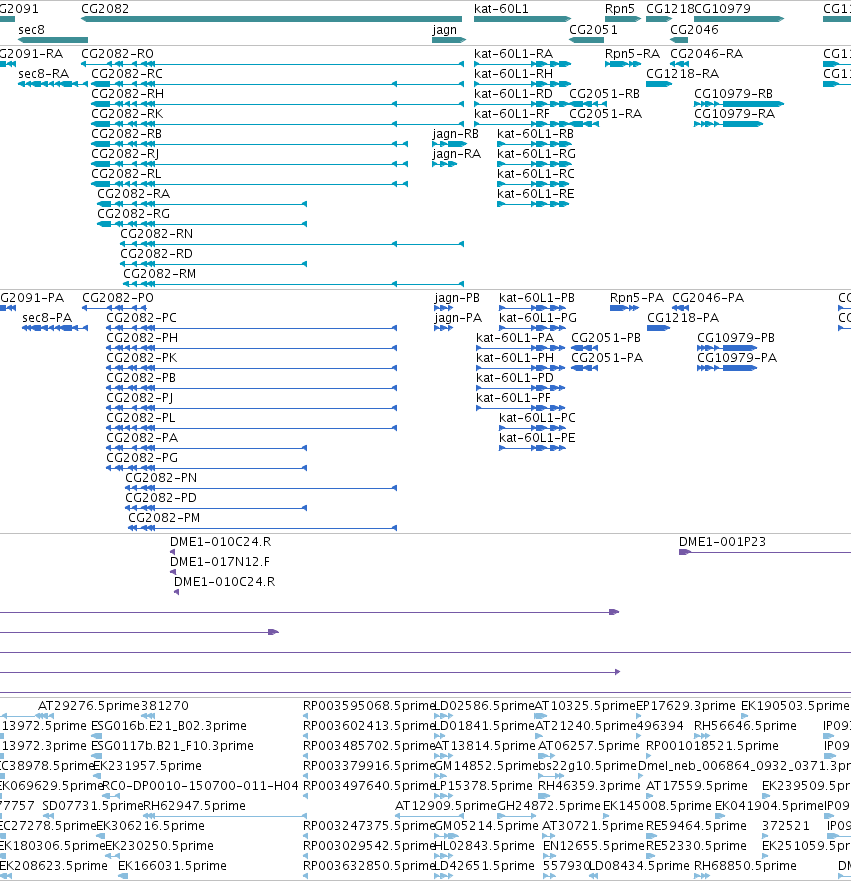
Task: Click the CG1218-RA transcript
Action: point(659,84)
